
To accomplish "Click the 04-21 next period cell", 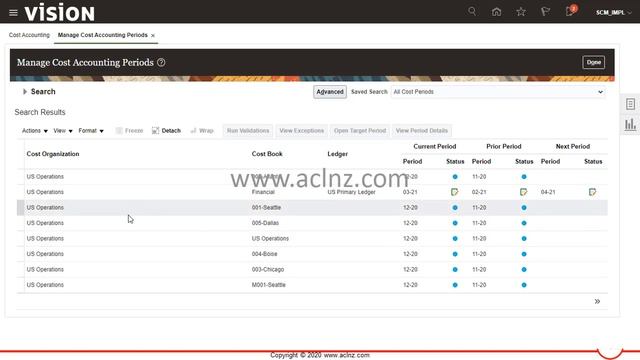I will 548,192.
